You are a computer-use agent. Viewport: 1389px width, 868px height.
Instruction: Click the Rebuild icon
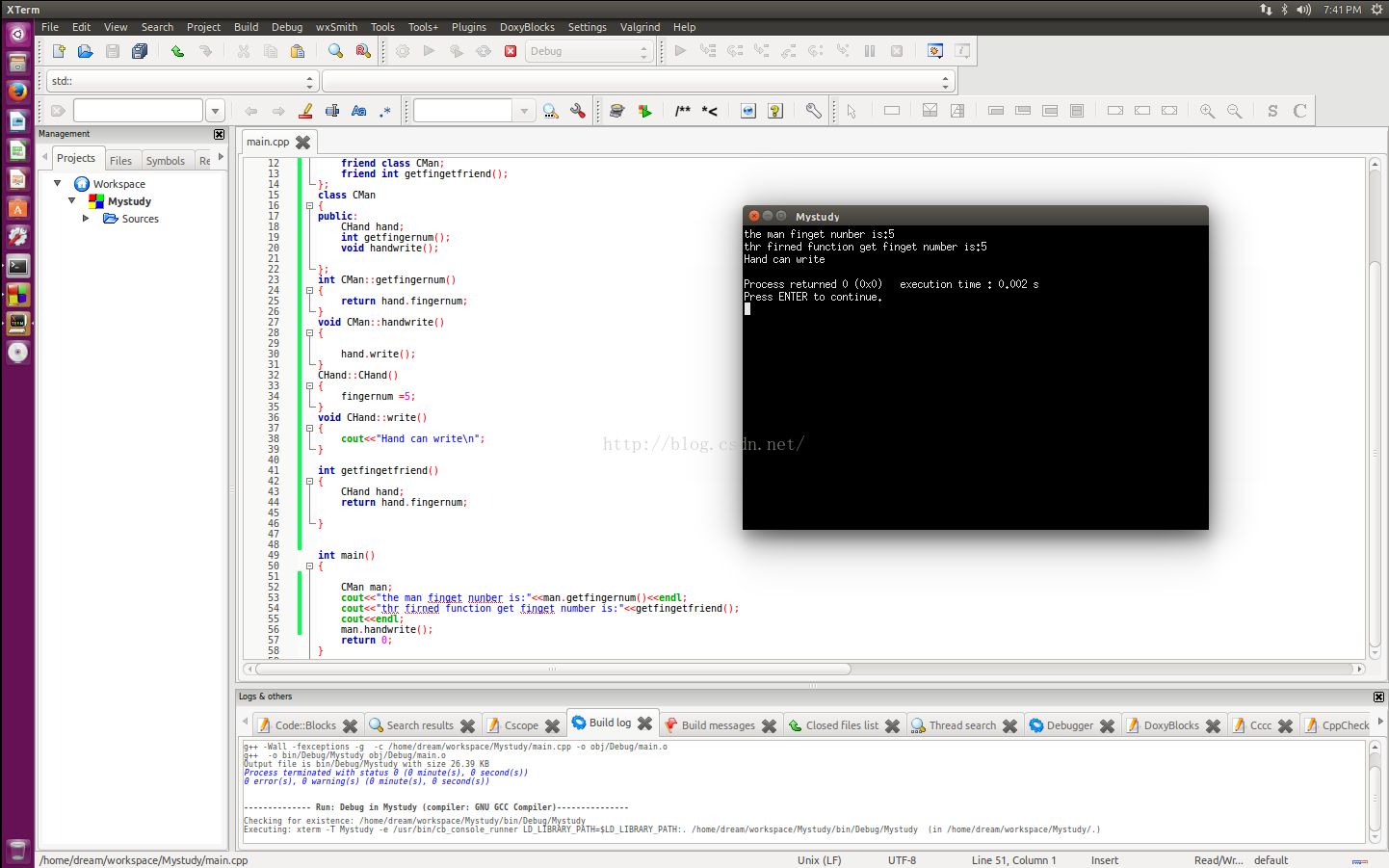pyautogui.click(x=484, y=51)
